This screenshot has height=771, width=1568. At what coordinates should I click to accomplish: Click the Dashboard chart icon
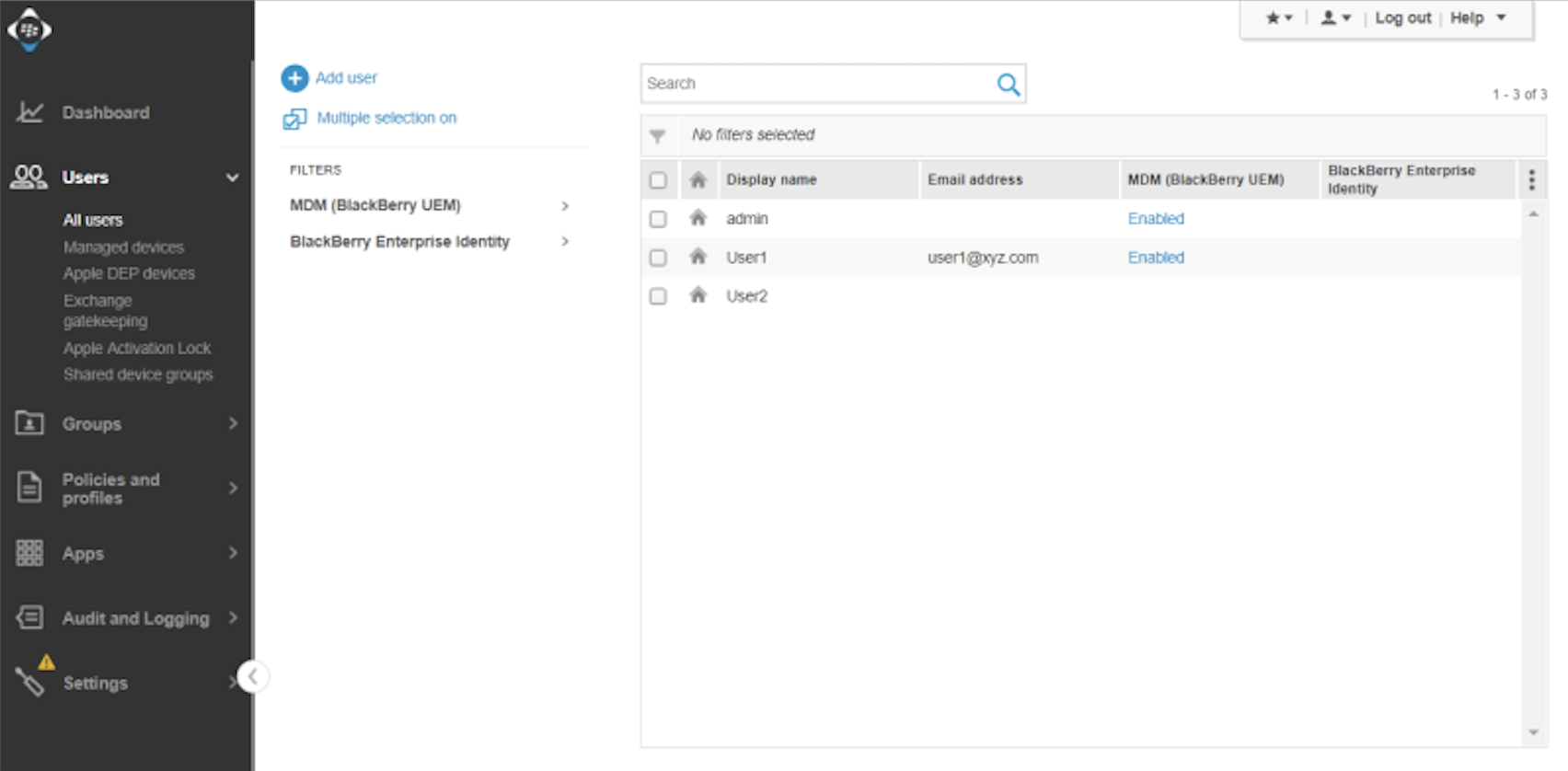click(29, 112)
